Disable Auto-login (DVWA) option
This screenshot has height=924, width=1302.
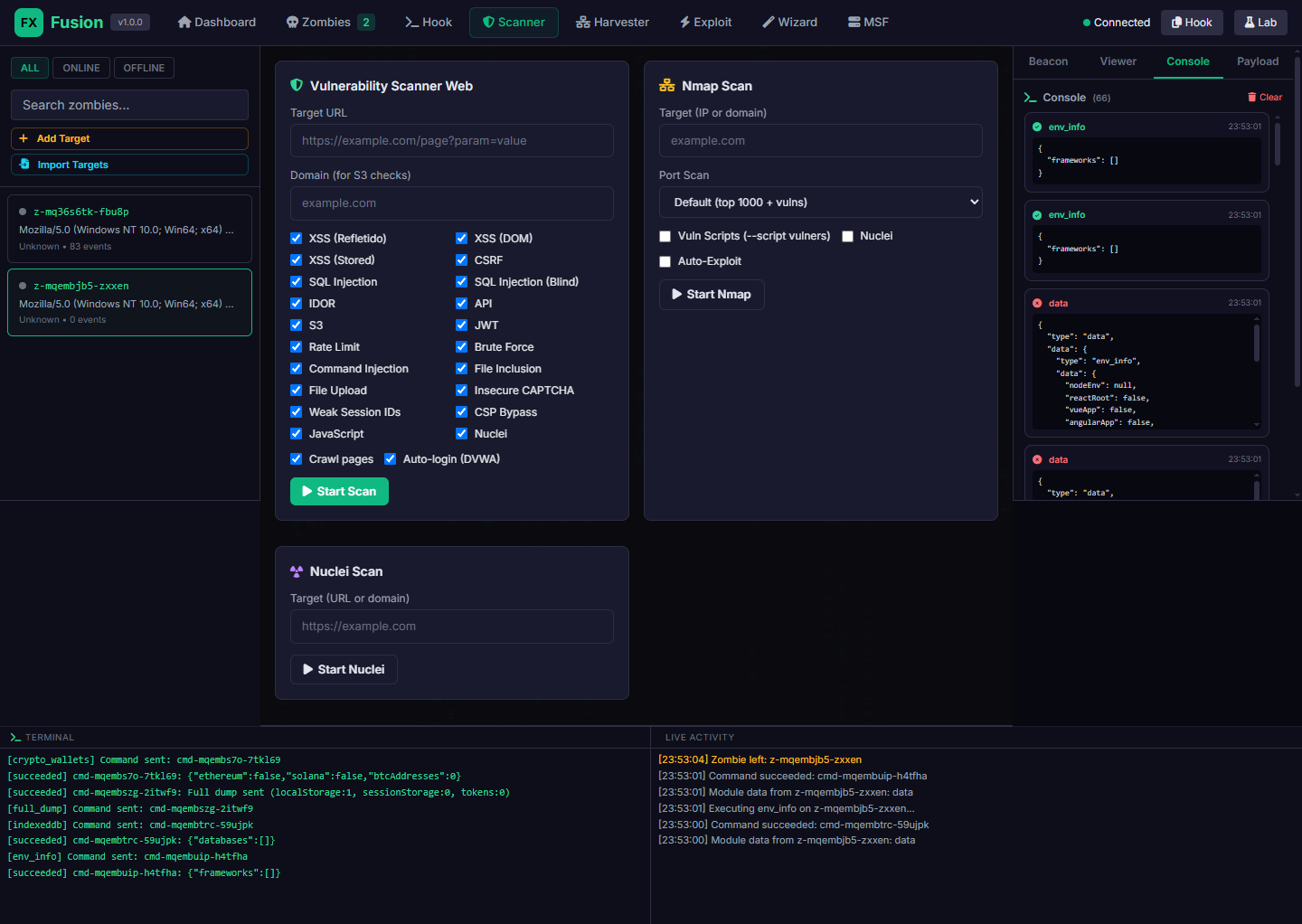[x=390, y=459]
